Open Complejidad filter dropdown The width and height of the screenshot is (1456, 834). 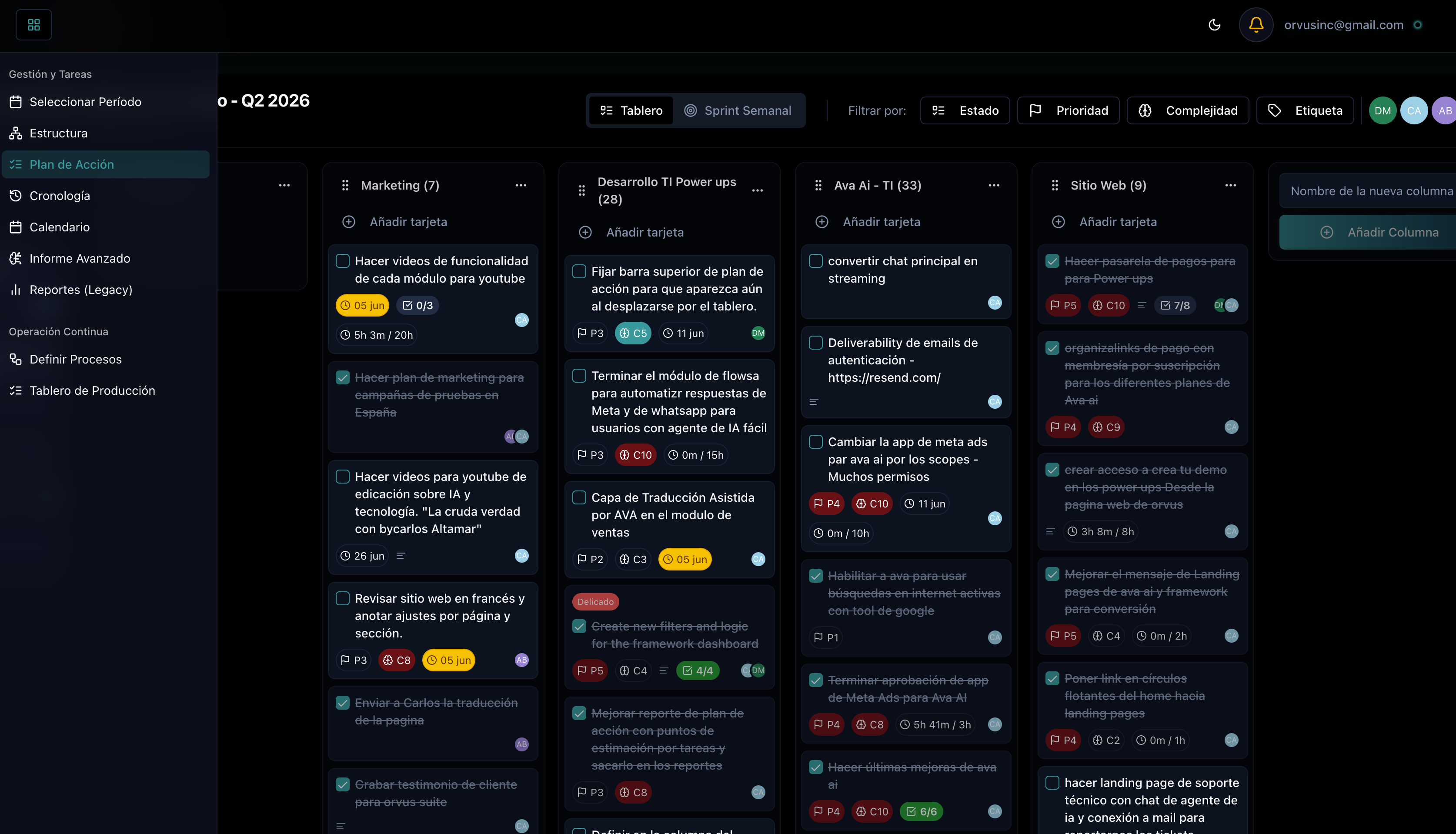click(x=1188, y=110)
